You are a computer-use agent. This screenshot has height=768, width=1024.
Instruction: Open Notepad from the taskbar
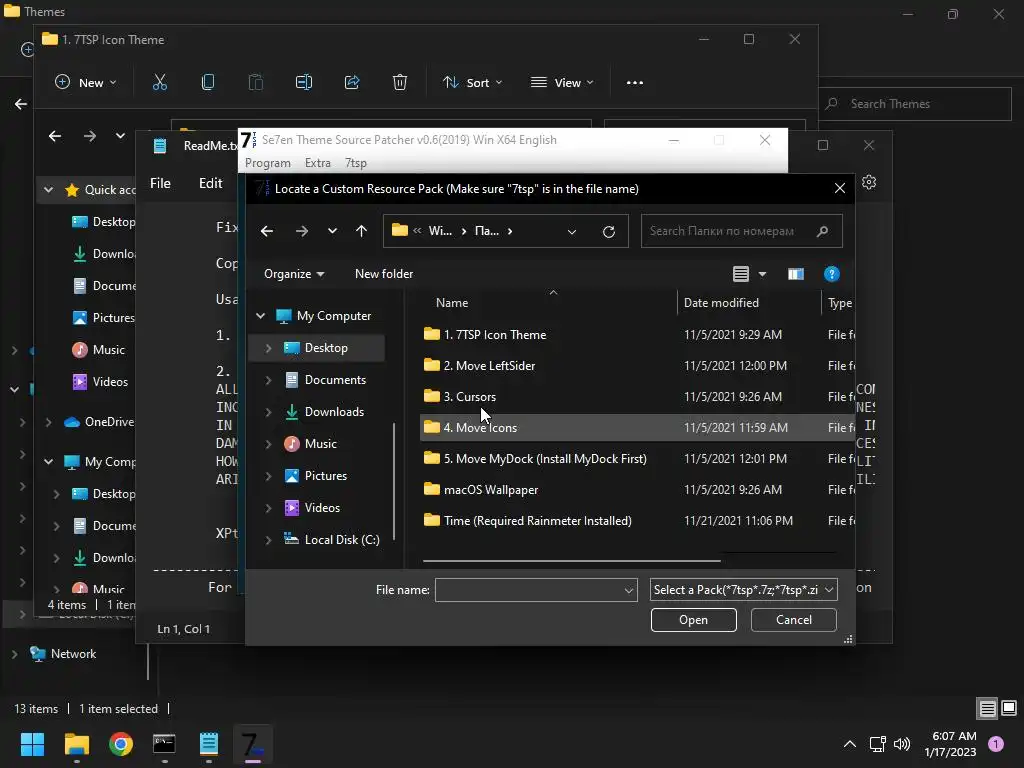pos(208,744)
